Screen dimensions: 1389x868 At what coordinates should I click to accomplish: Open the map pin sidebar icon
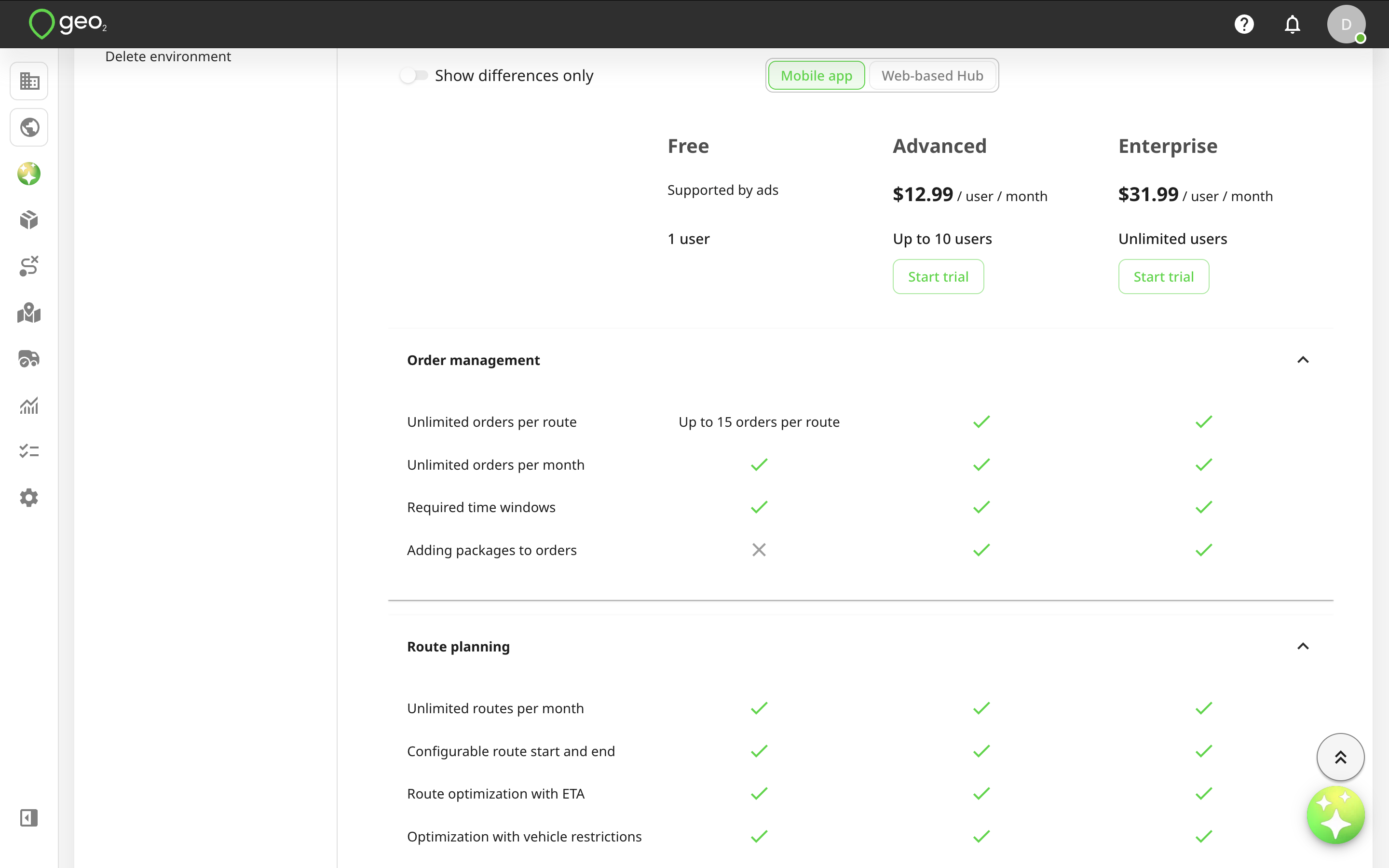[x=29, y=313]
